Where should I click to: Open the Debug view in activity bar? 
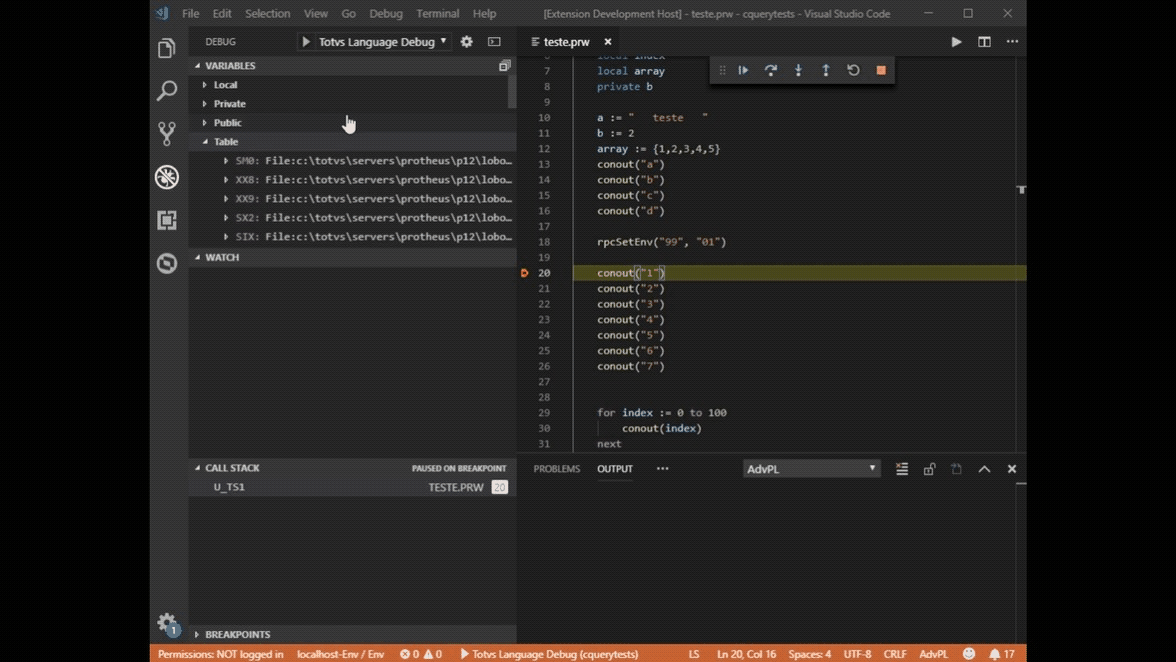(x=166, y=177)
